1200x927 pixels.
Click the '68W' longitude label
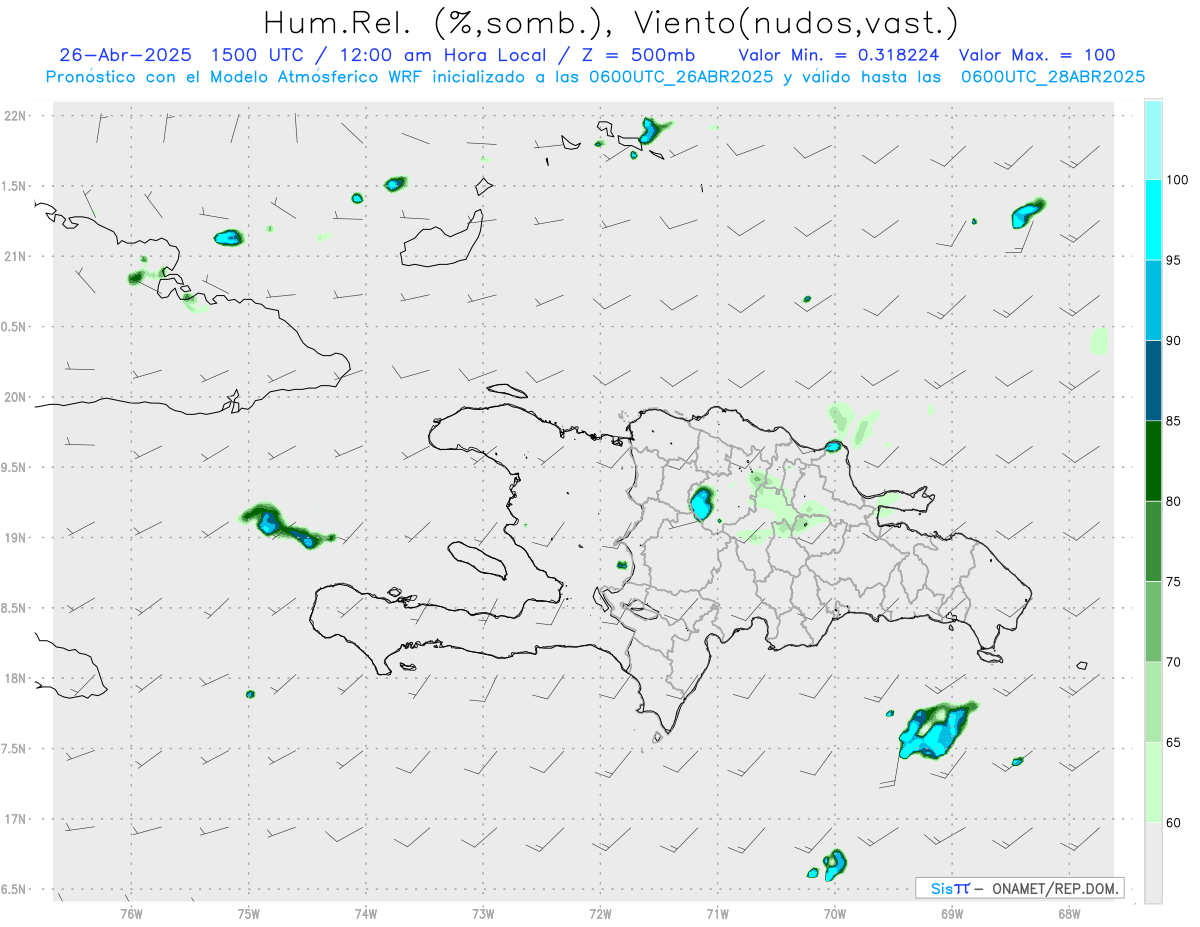(x=1069, y=913)
